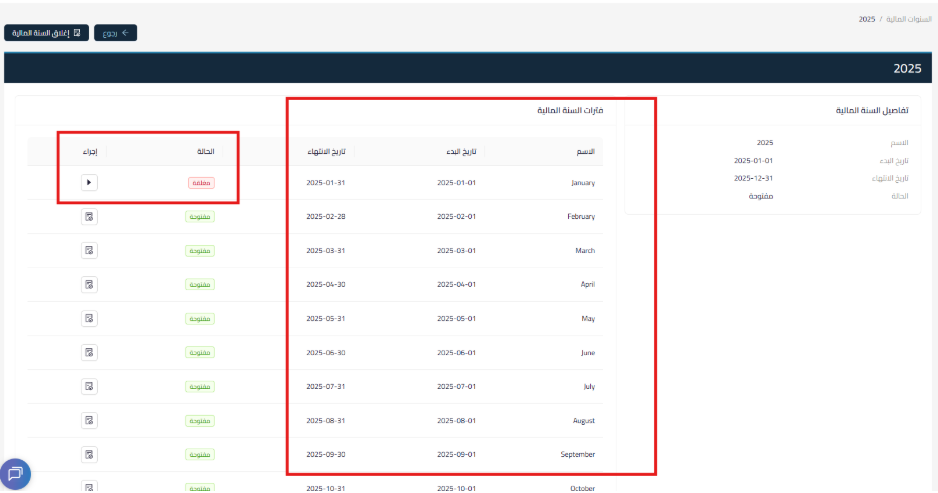Click fiscal year end date 2025-12-31
938x493 pixels.
pyautogui.click(x=754, y=178)
